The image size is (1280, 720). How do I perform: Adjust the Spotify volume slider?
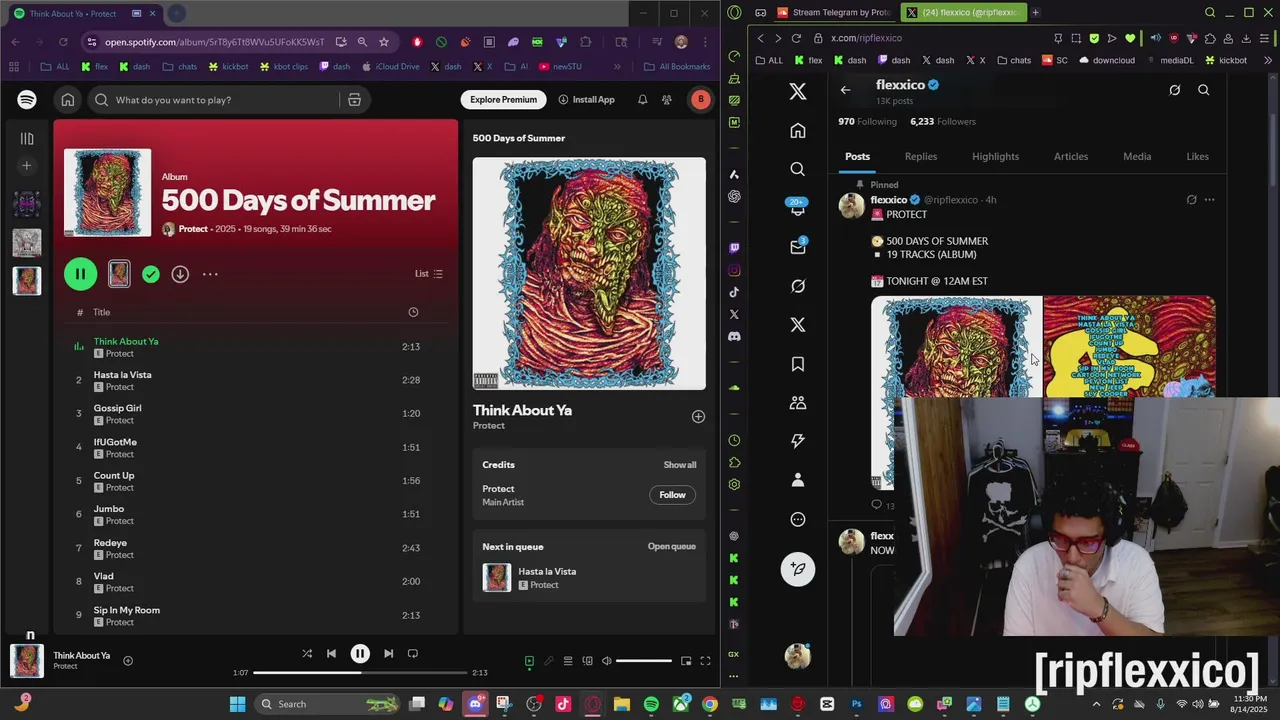click(644, 661)
